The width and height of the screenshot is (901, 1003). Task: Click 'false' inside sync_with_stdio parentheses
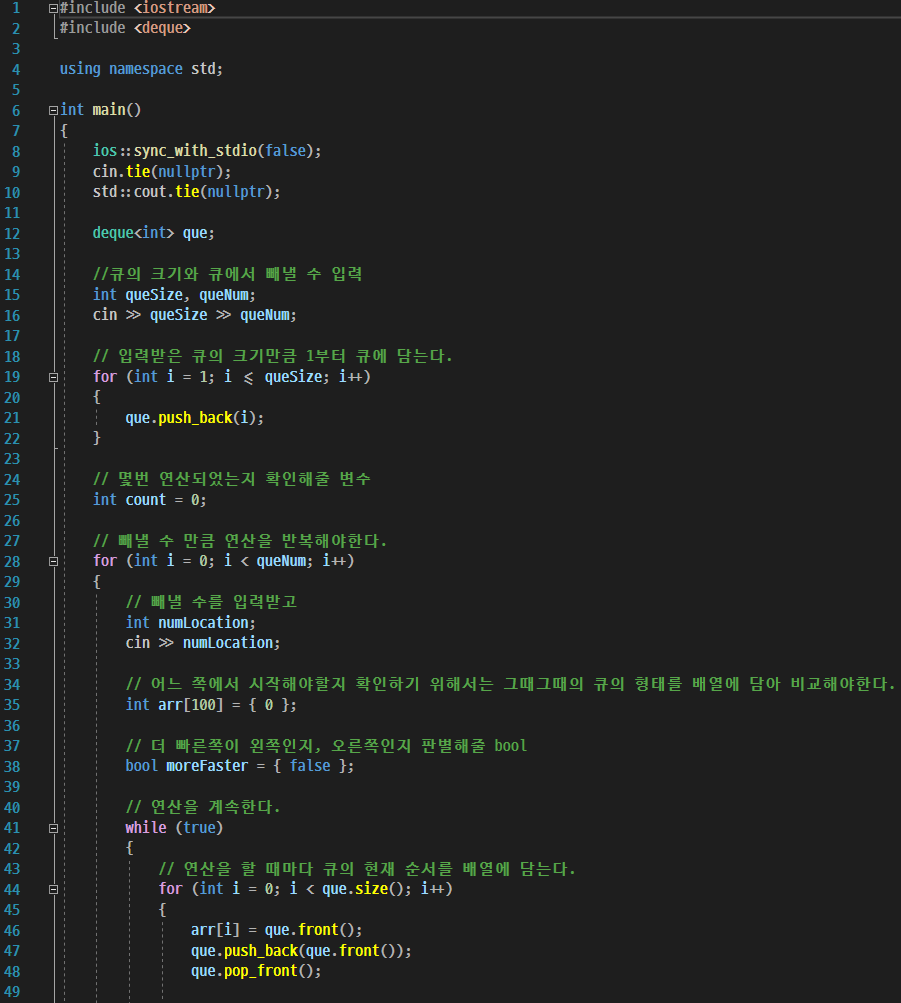(x=285, y=151)
